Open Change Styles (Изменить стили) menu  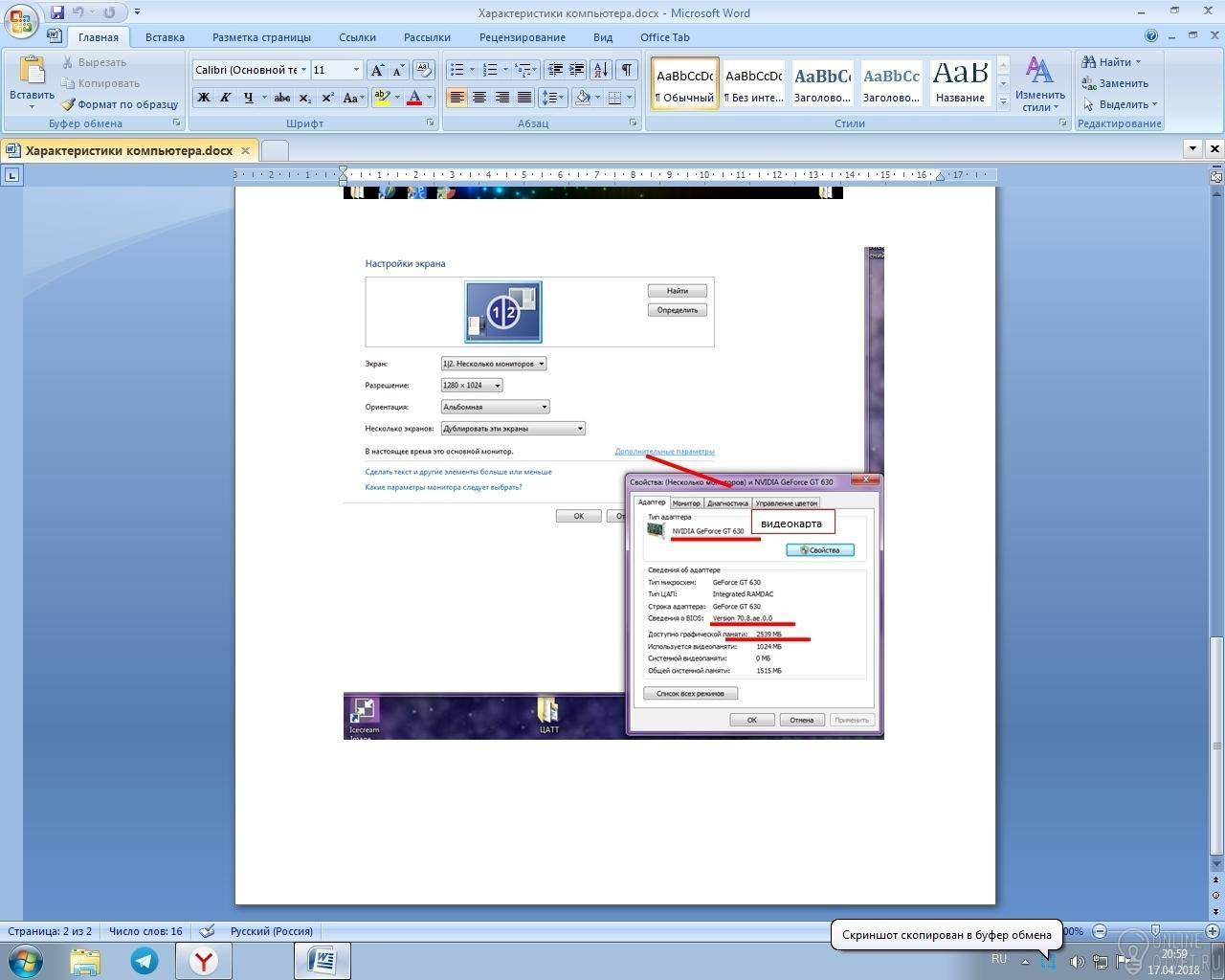point(1040,83)
